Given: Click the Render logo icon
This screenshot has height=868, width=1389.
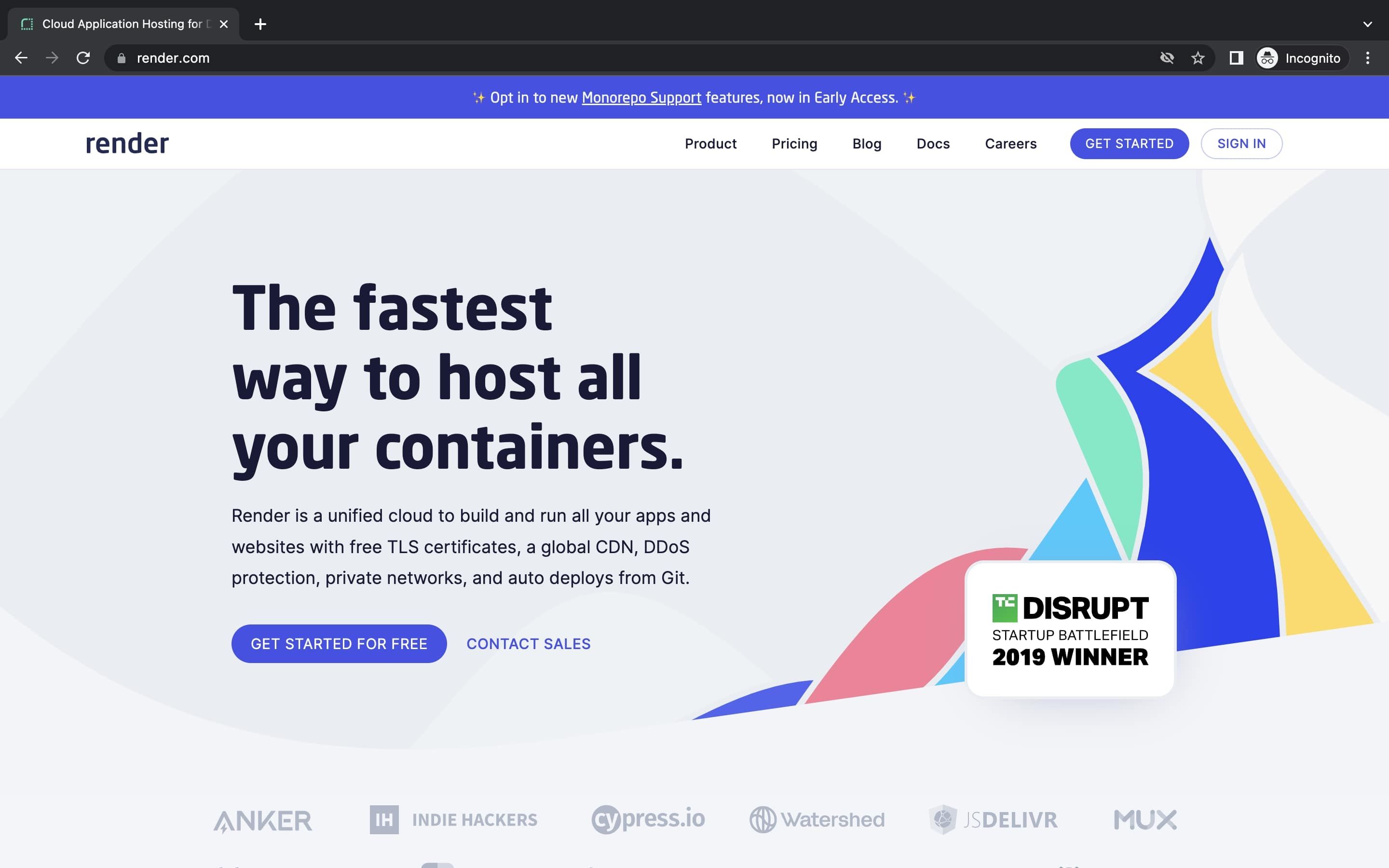Looking at the screenshot, I should point(127,143).
